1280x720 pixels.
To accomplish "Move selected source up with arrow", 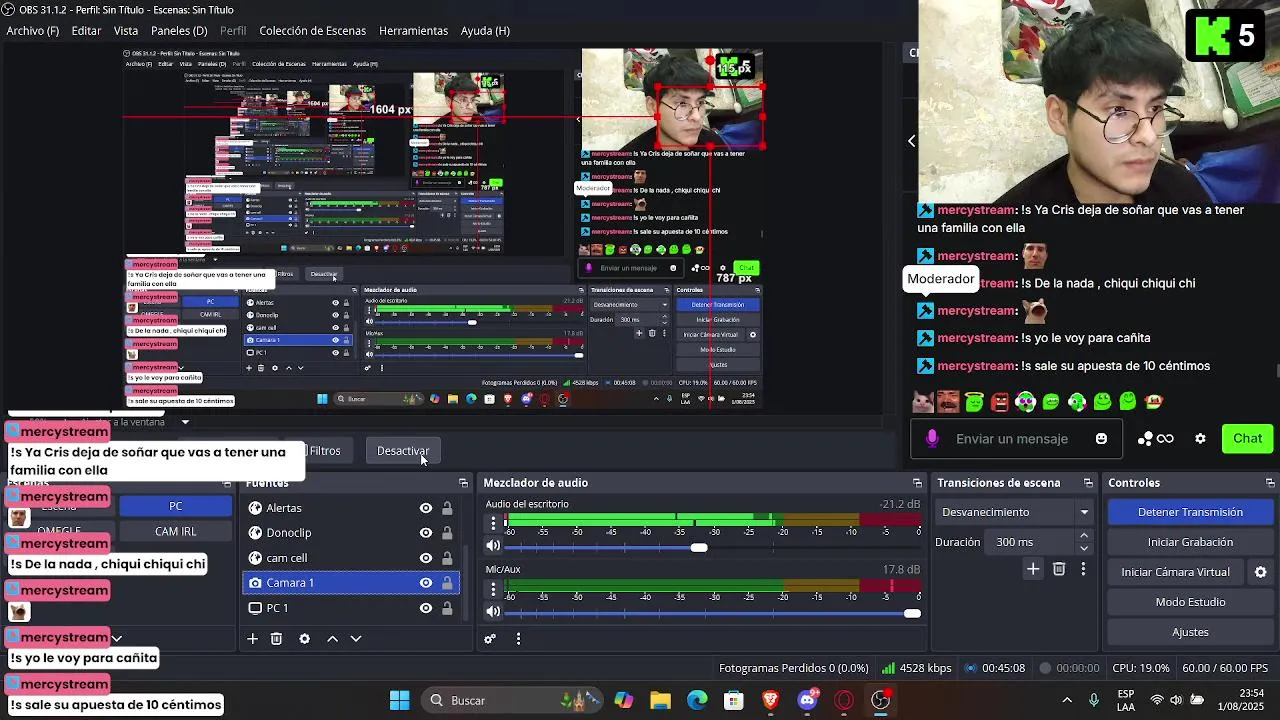I will tap(332, 639).
